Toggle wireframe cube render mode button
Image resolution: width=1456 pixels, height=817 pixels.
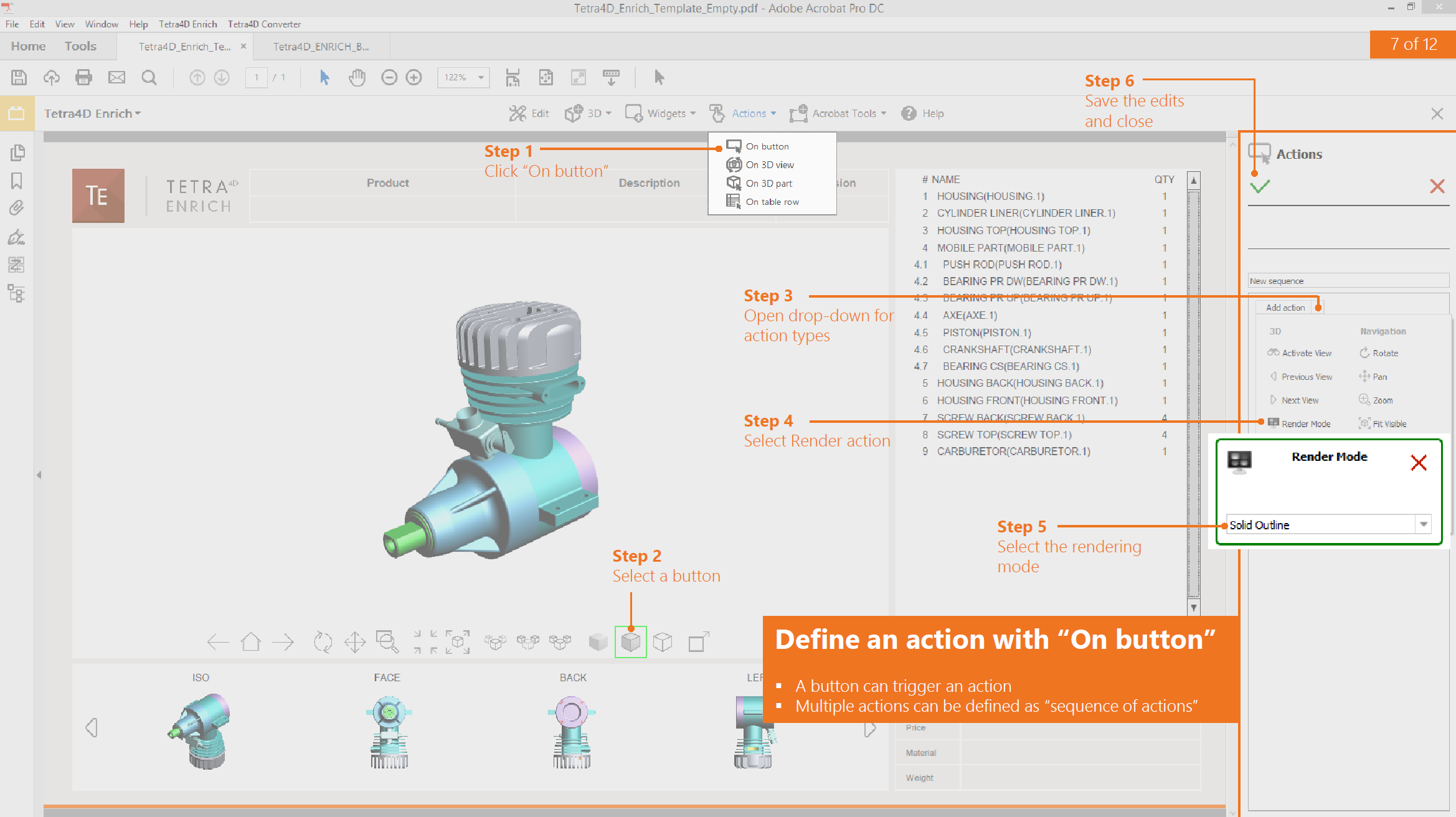coord(663,642)
